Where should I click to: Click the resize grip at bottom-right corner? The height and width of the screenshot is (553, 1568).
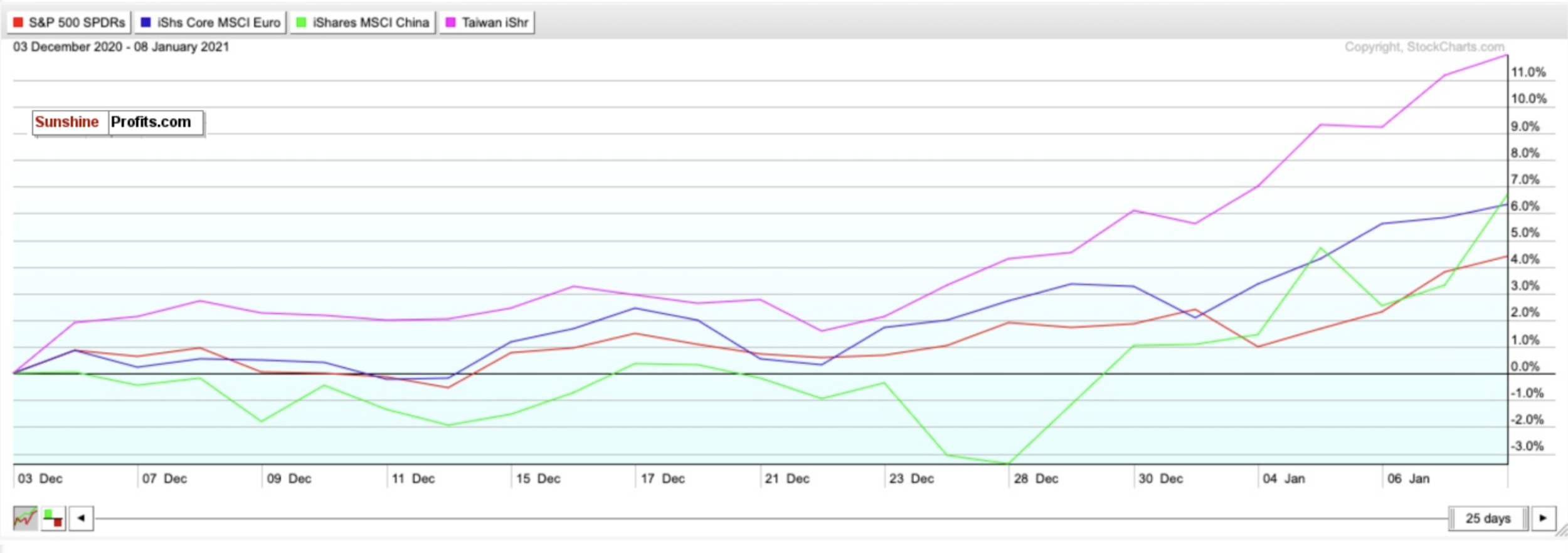(x=1561, y=530)
